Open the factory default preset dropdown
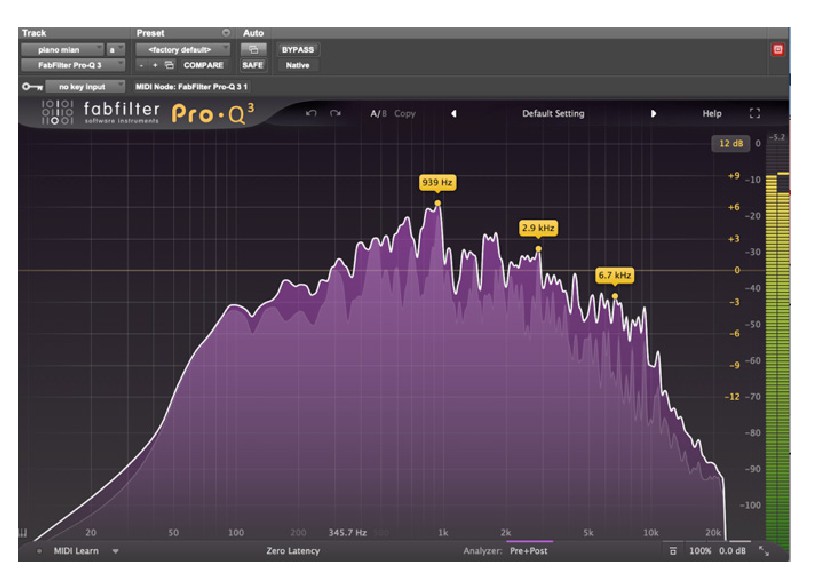 point(182,50)
